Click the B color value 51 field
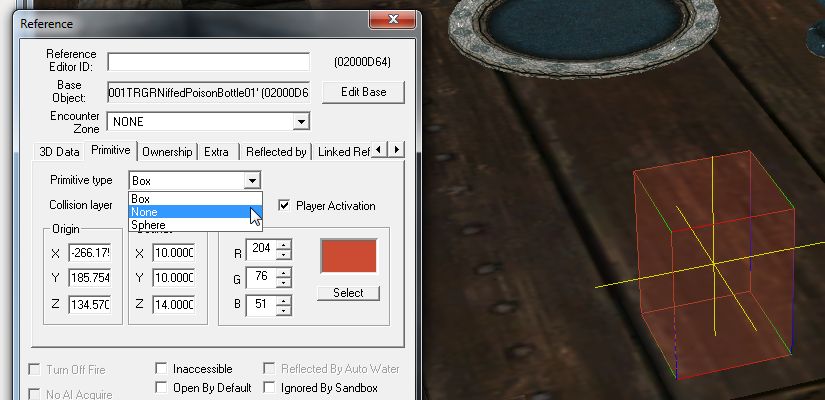This screenshot has height=400, width=825. coord(260,305)
